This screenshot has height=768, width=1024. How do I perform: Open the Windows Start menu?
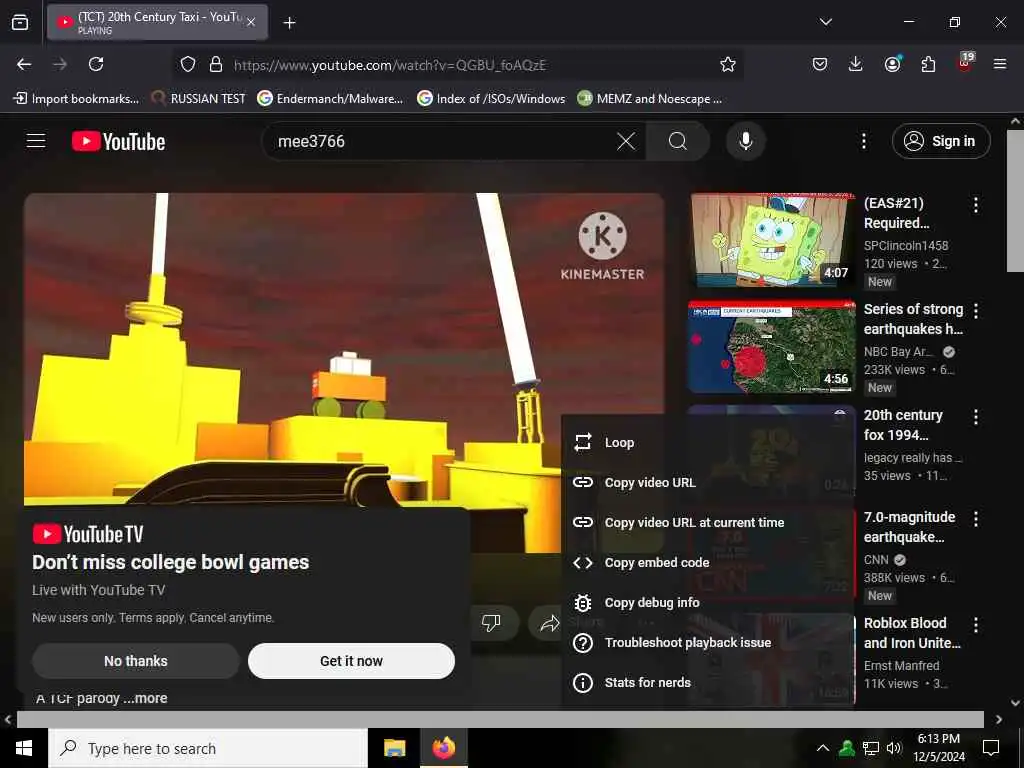click(24, 748)
